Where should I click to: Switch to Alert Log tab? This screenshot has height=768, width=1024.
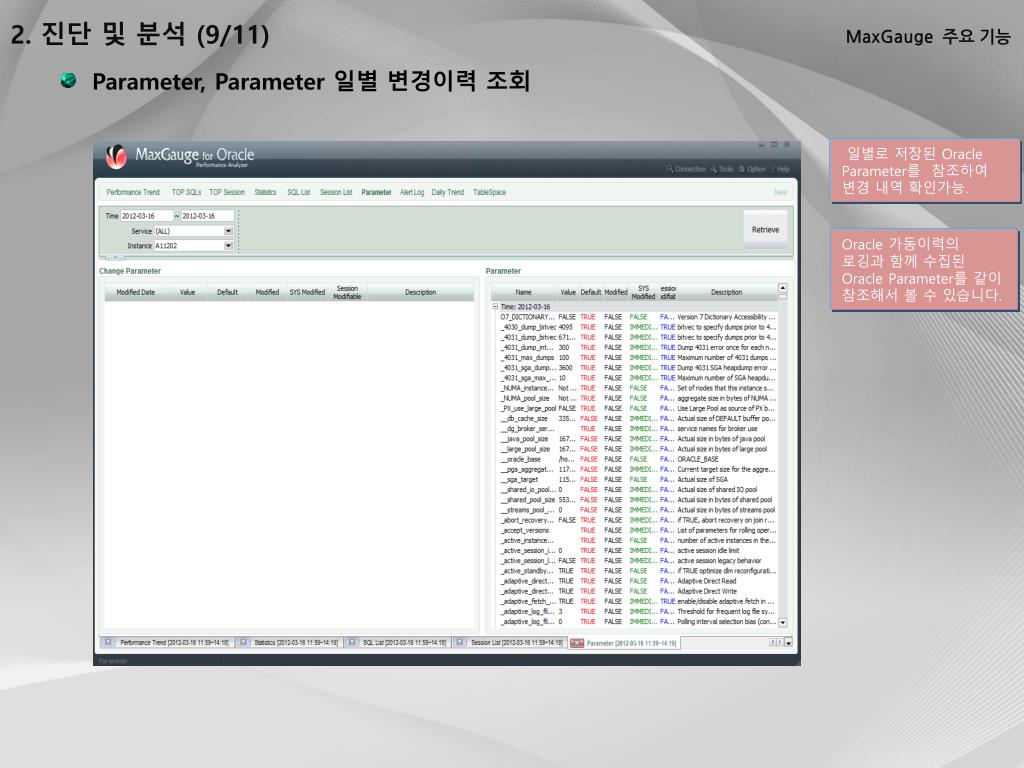pyautogui.click(x=411, y=192)
